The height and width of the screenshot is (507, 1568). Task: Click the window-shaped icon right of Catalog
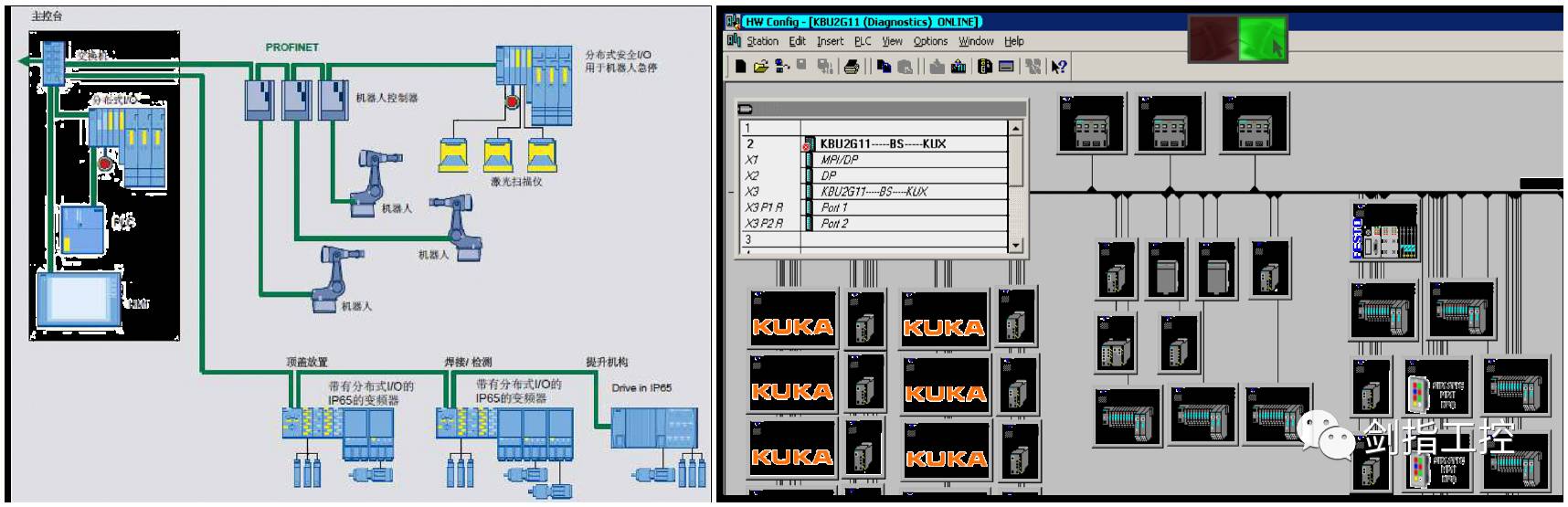click(1006, 67)
